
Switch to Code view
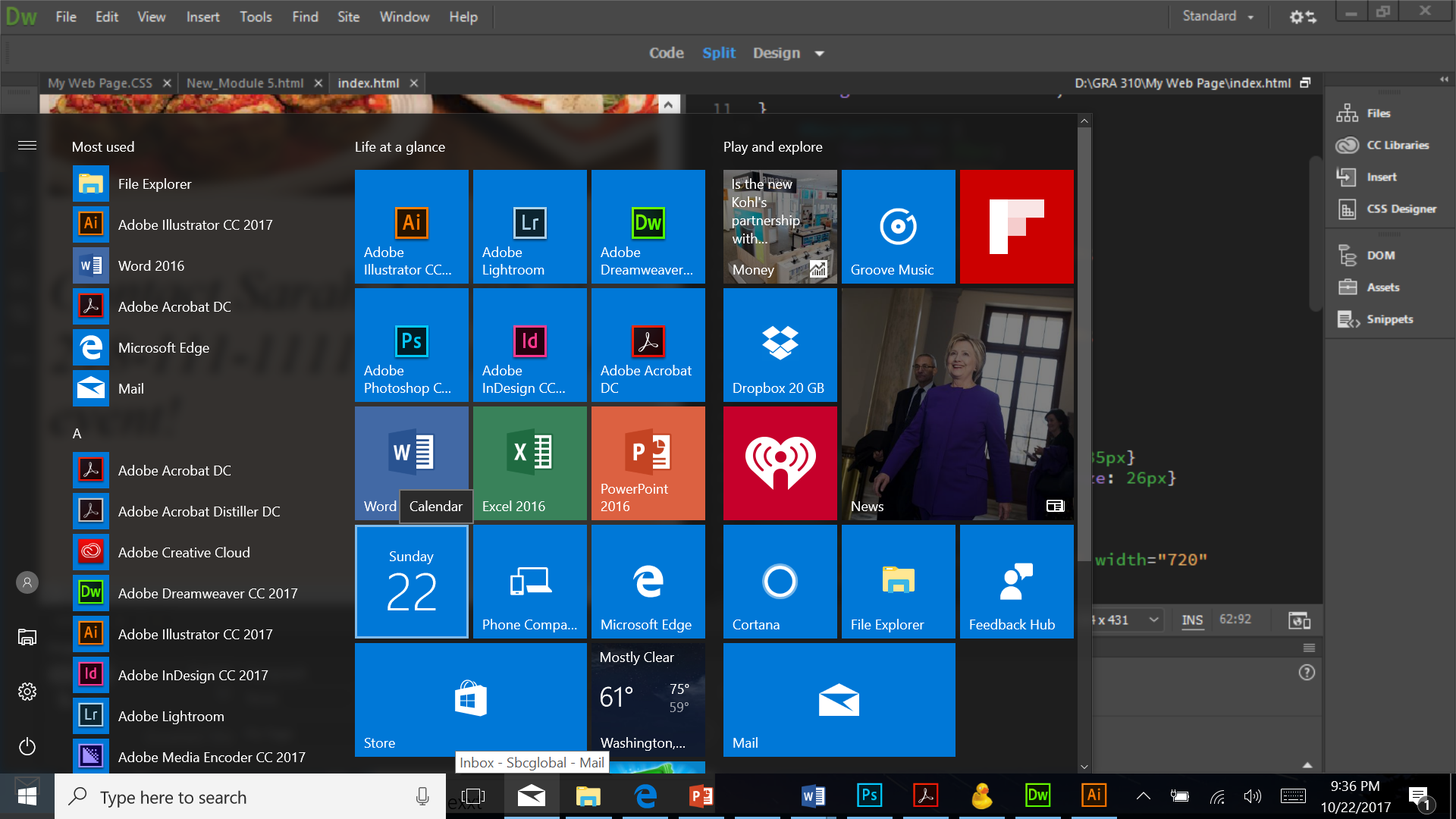[x=667, y=53]
